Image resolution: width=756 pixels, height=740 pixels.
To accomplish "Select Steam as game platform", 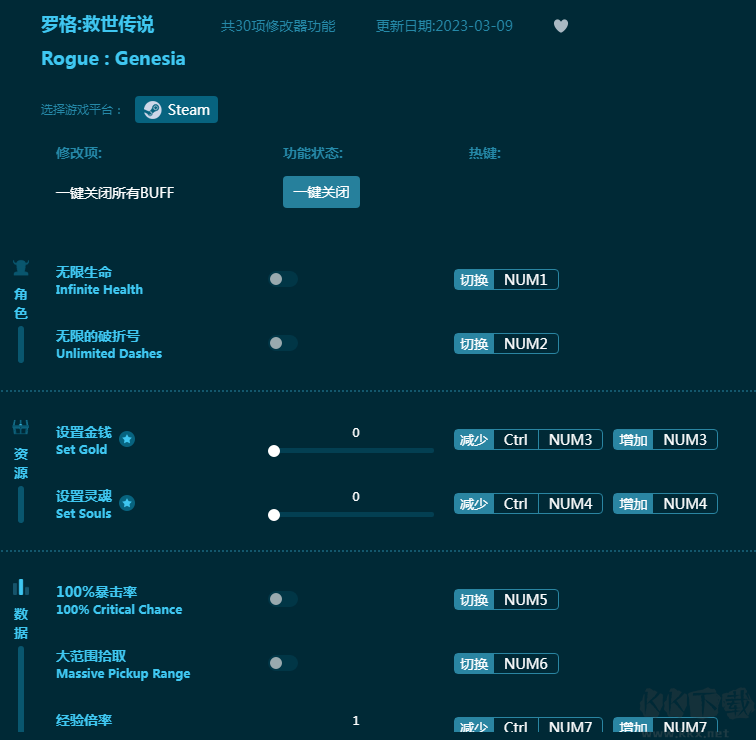I will coord(177,110).
